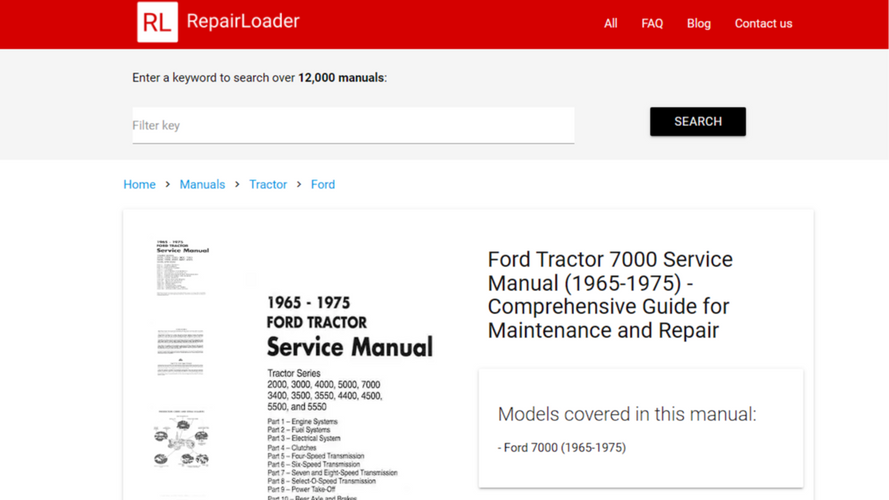Click the SEARCH button
The image size is (889, 500).
tap(697, 121)
